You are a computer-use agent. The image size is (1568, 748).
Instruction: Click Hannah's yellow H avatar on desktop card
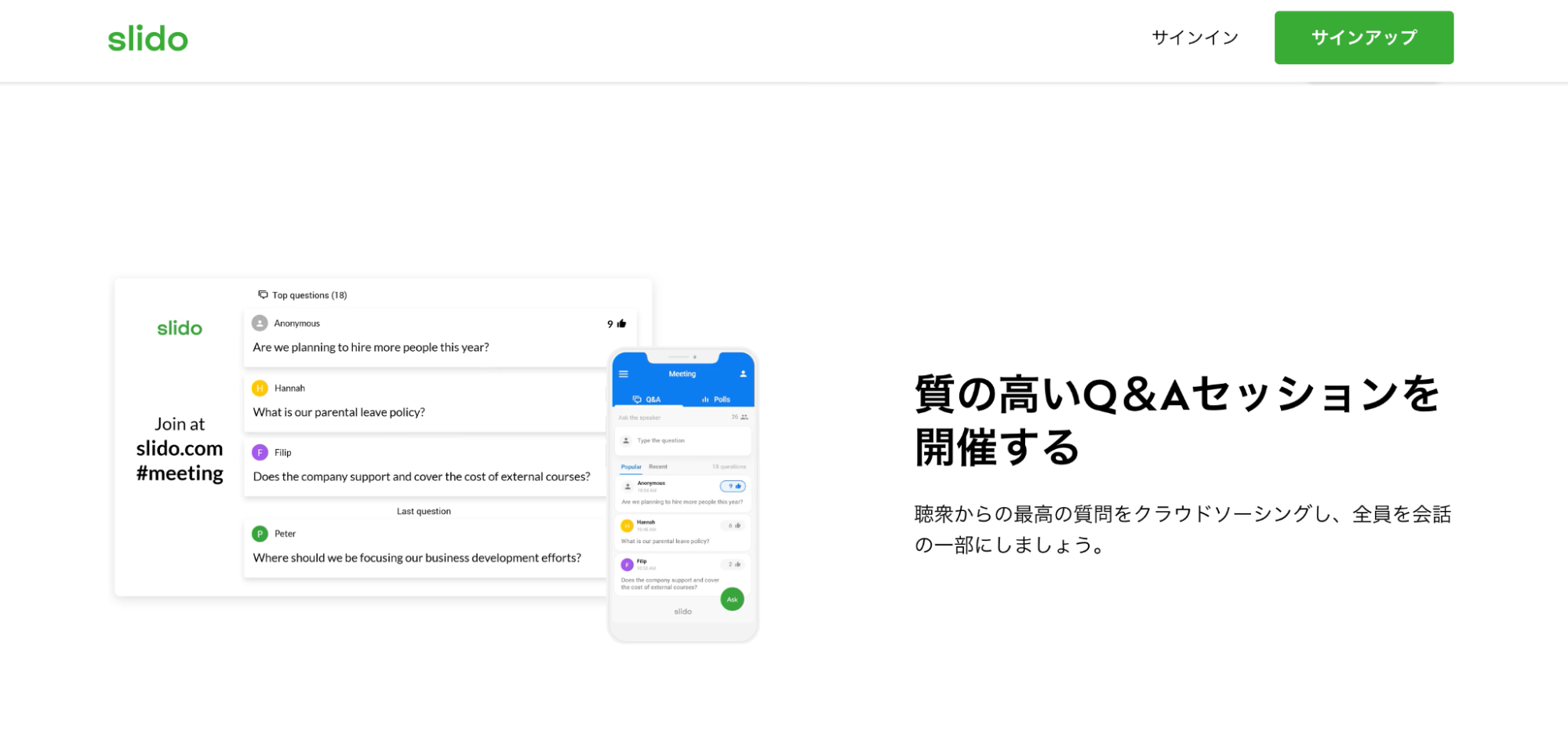click(260, 388)
